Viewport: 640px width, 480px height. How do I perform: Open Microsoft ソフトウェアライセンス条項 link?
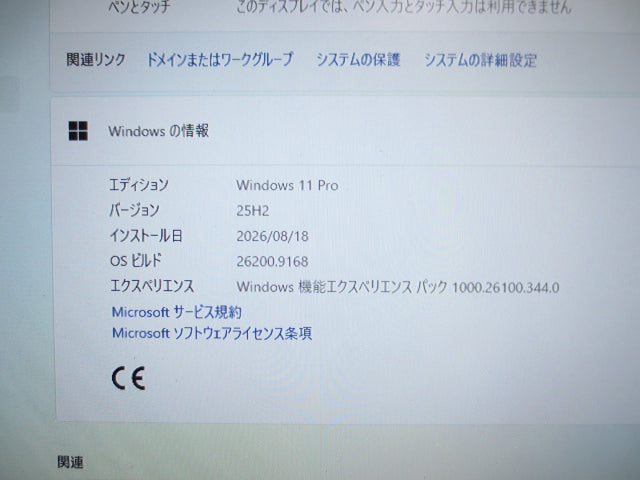212,333
